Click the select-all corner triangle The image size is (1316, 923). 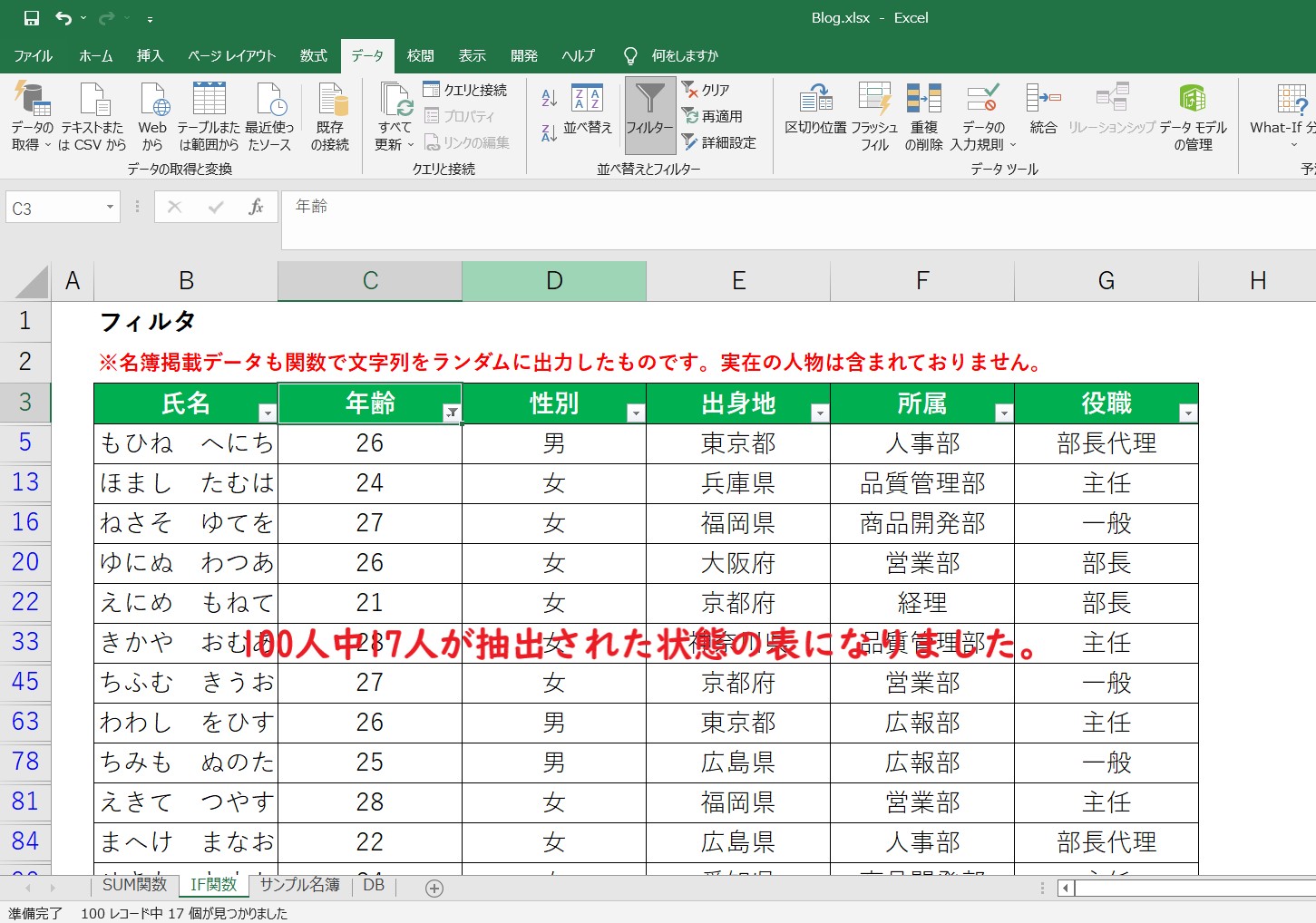(x=33, y=281)
